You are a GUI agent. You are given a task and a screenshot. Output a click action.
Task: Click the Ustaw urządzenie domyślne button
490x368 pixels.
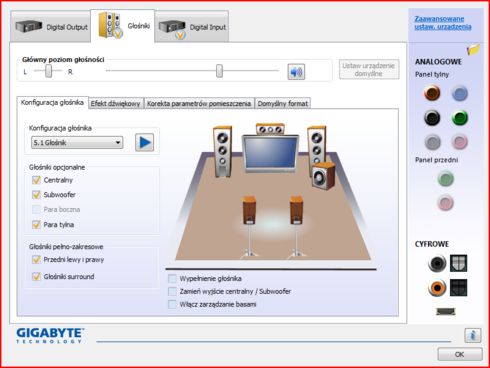pos(369,70)
